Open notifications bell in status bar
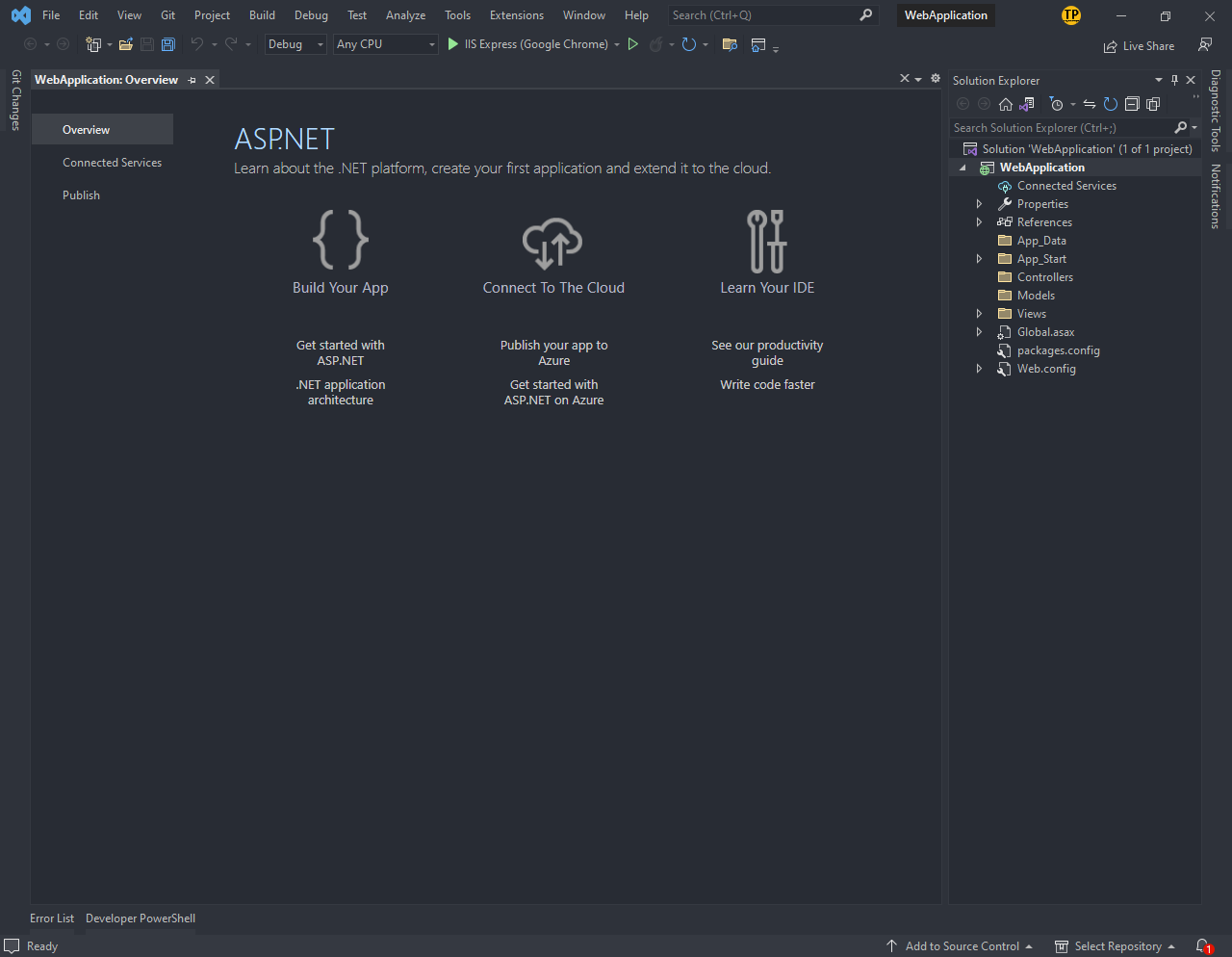The width and height of the screenshot is (1232, 957). coord(1203,946)
